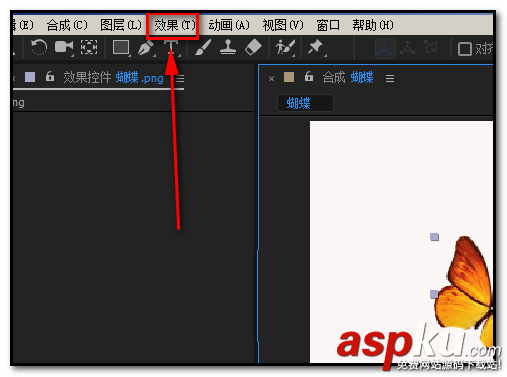This screenshot has width=507, height=377.
Task: Click the purple label swatch in 效果控件 tab
Action: [30, 77]
